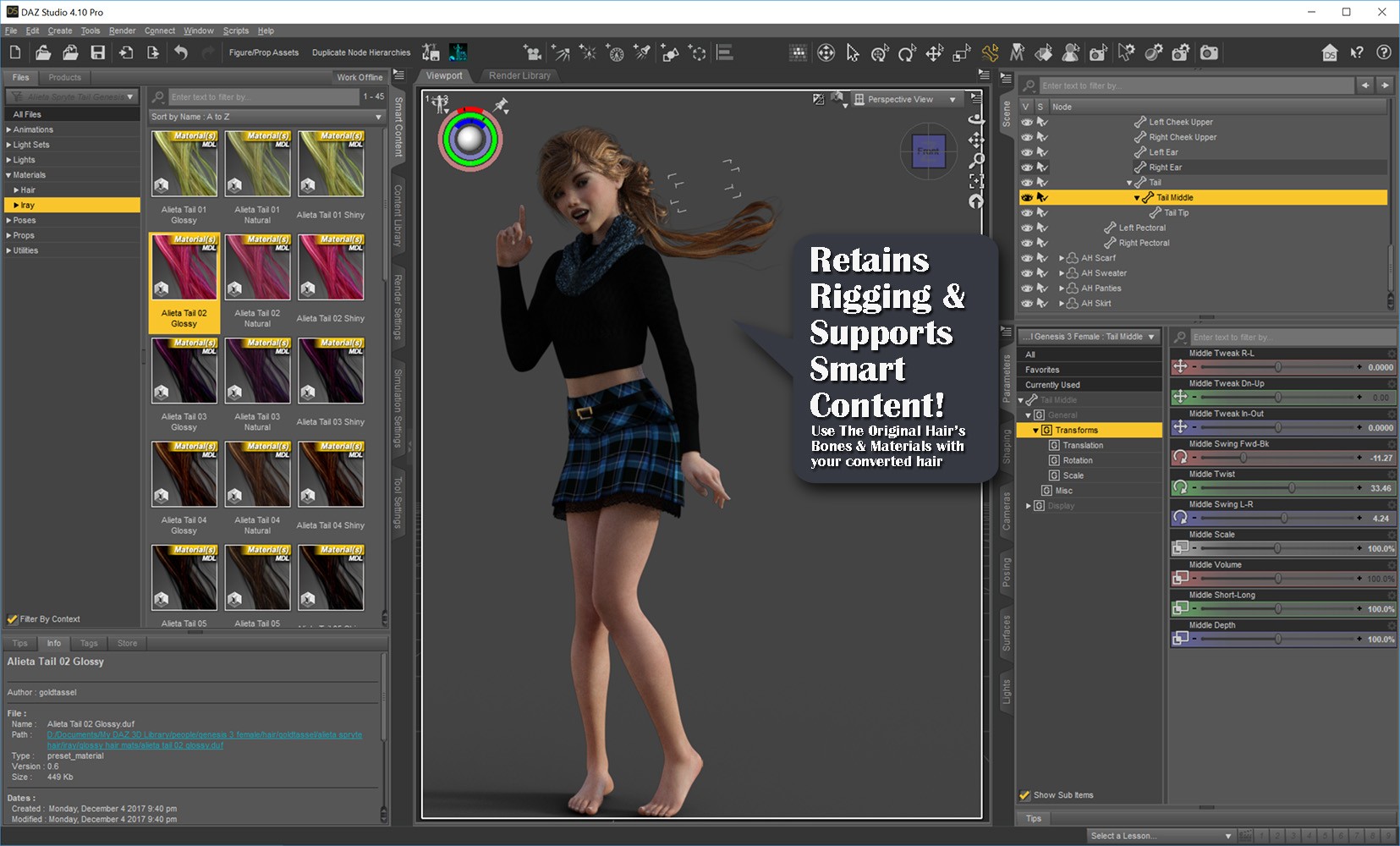Collapse the Transforms property group

(x=1035, y=431)
